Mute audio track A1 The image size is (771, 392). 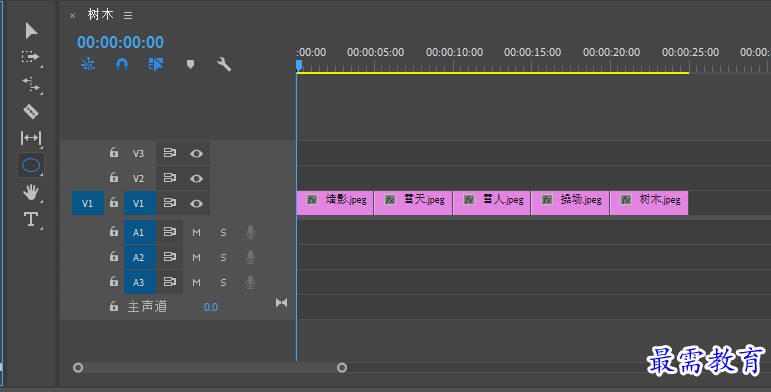196,233
